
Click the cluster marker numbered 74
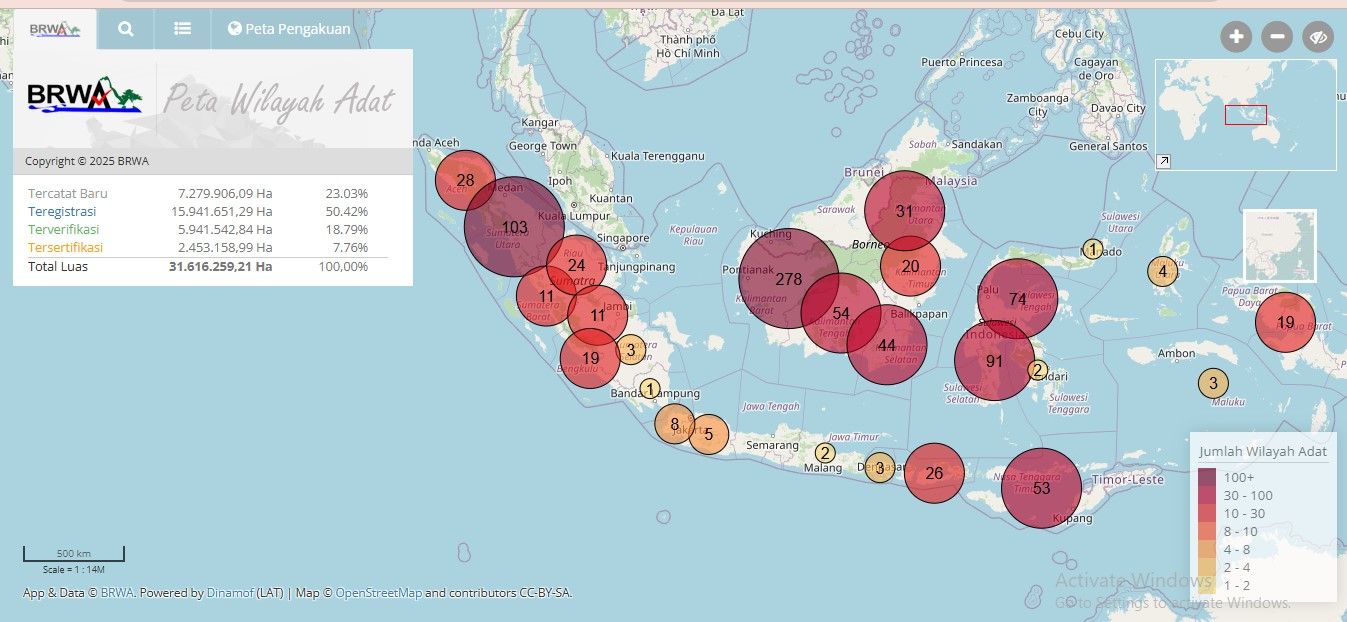(x=1017, y=298)
